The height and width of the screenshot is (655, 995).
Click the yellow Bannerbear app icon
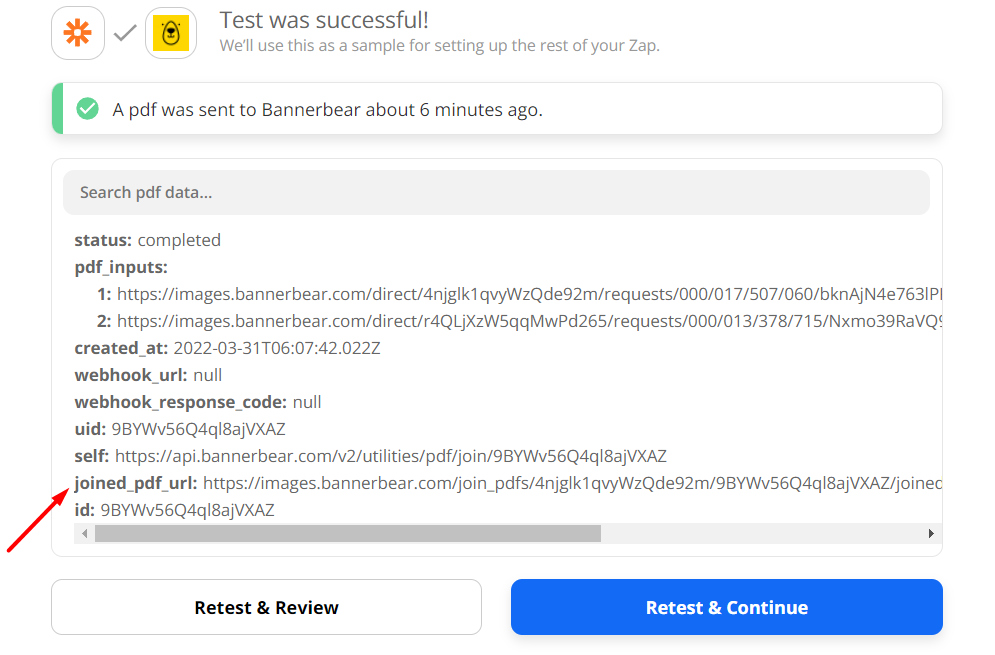click(x=171, y=33)
